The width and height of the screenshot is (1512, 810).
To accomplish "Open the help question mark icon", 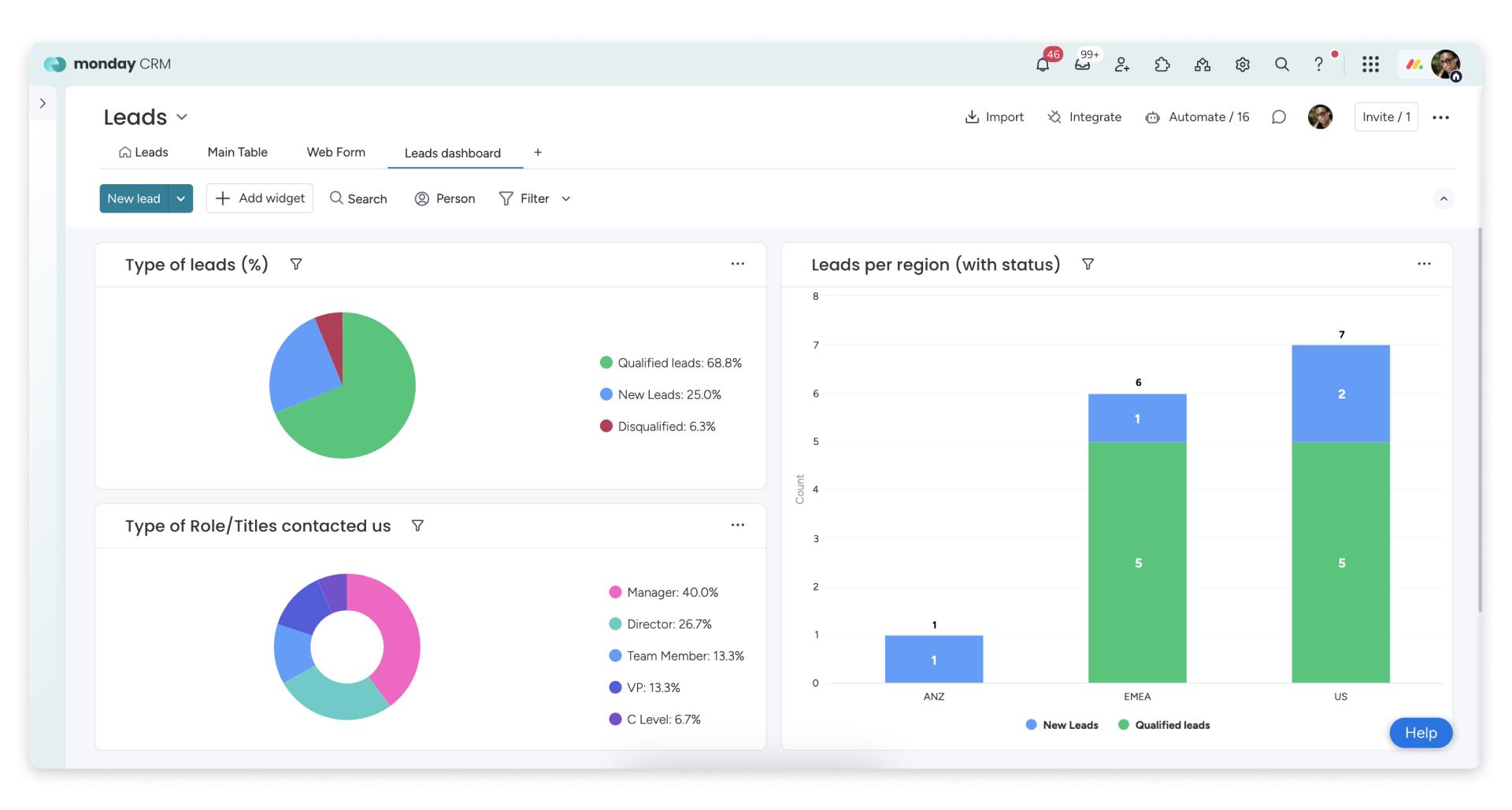I will tap(1318, 65).
